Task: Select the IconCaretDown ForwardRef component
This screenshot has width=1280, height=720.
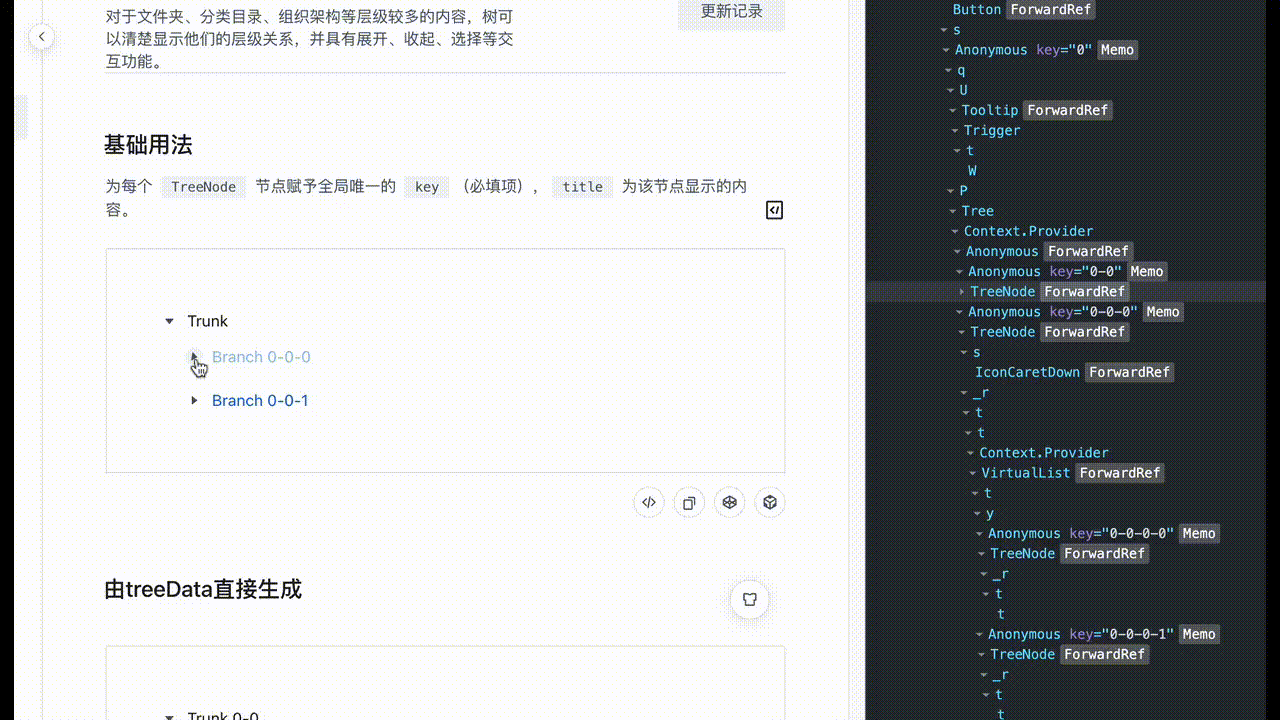Action: click(x=1027, y=372)
